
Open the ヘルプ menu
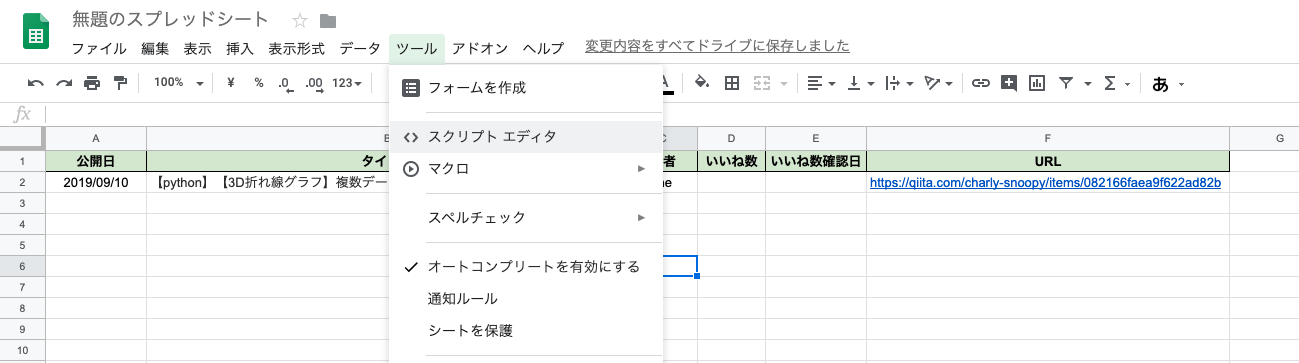(x=544, y=48)
